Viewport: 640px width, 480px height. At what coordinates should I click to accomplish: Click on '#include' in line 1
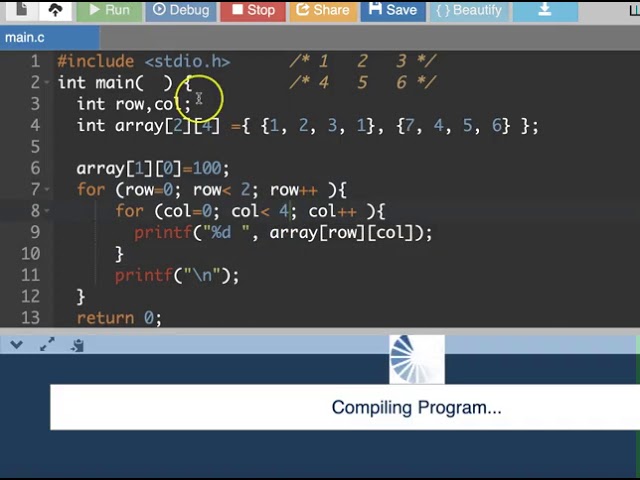(x=96, y=62)
